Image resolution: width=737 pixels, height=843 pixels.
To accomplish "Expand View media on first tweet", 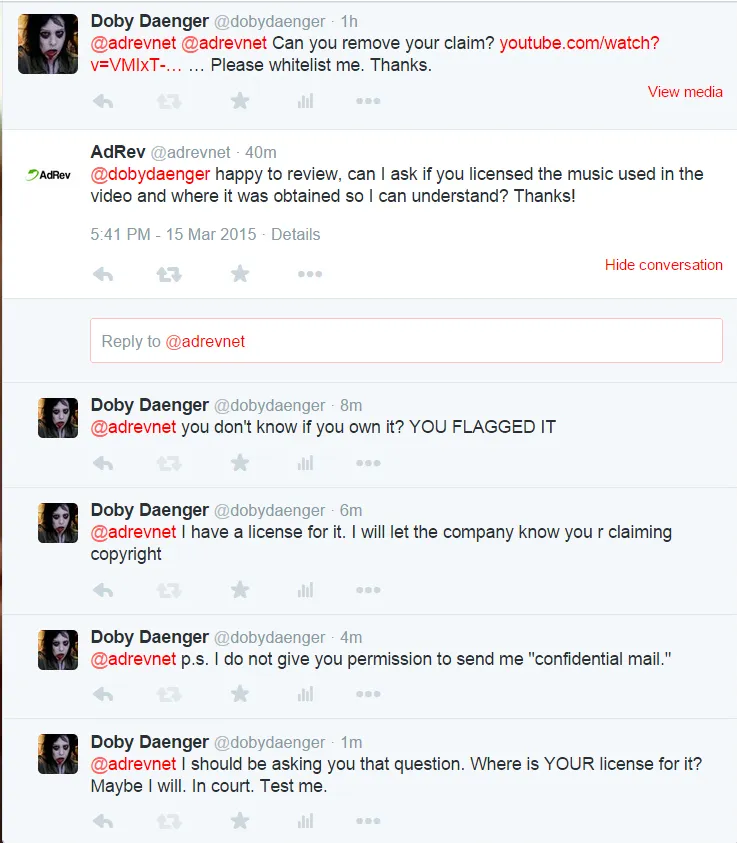I will pyautogui.click(x=685, y=92).
